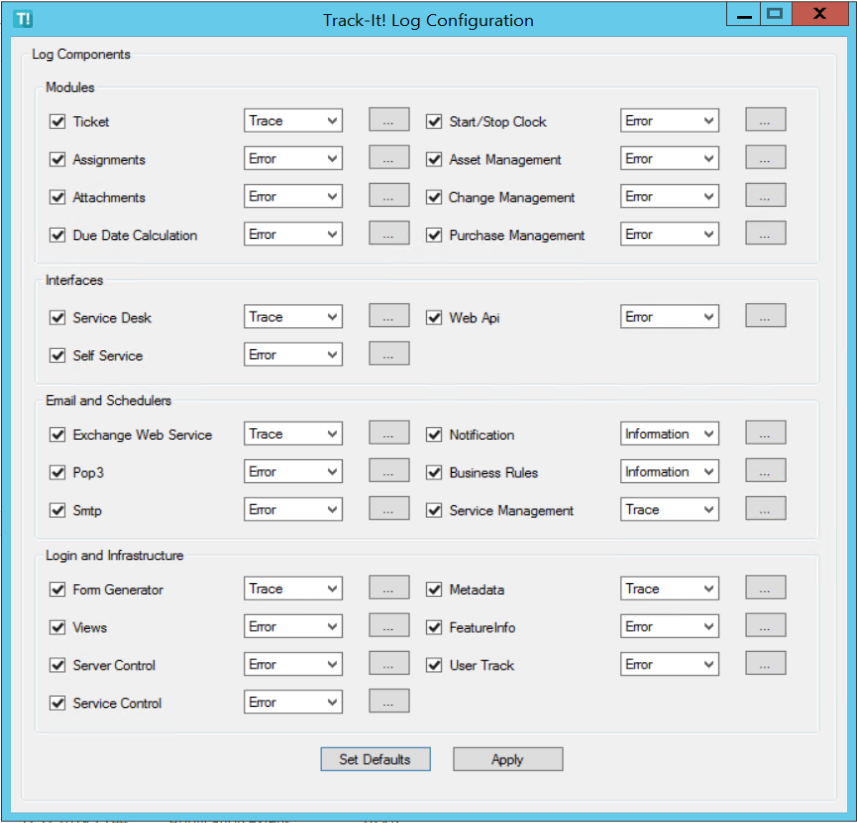Image resolution: width=857 pixels, height=823 pixels.
Task: Close the Track-It! Log Configuration window
Action: tap(819, 14)
